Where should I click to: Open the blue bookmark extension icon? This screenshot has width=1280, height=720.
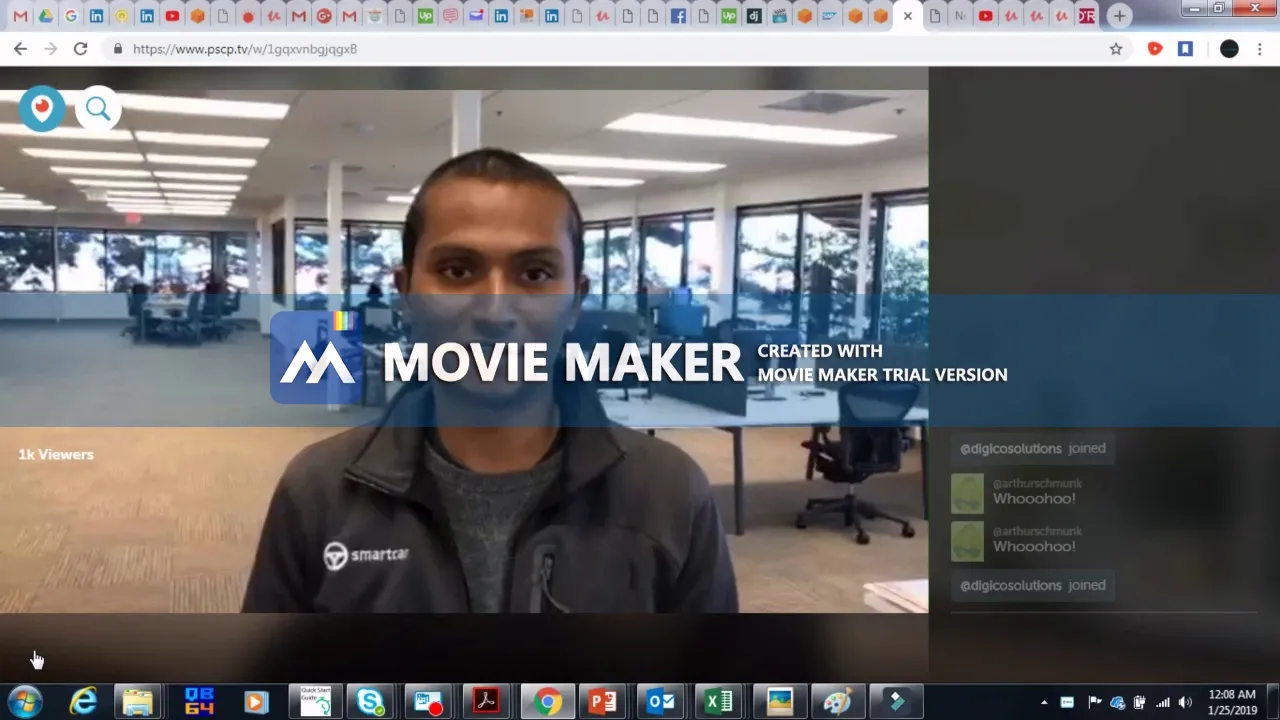point(1185,48)
